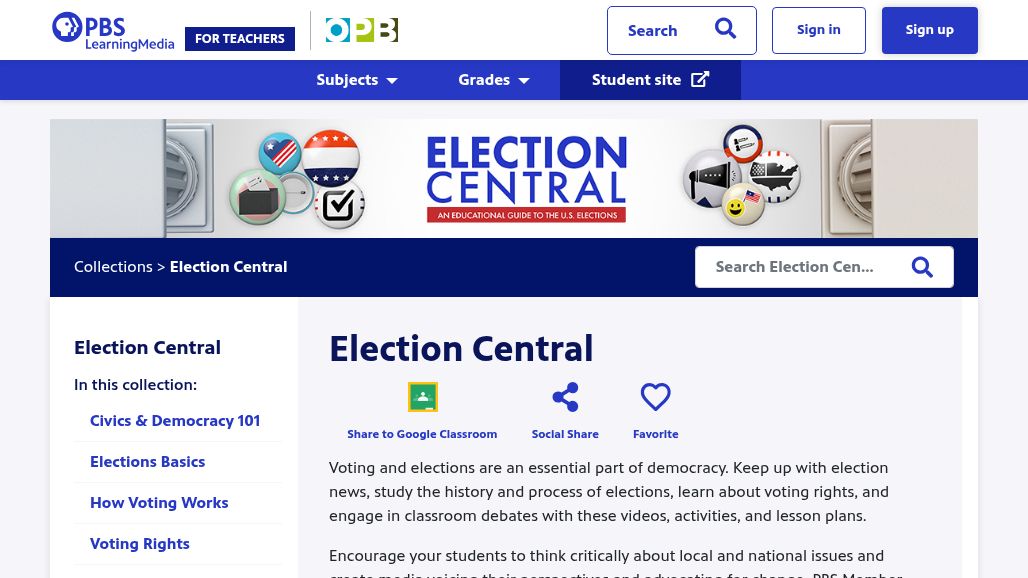Open the Social Share icon
This screenshot has width=1028, height=578.
[x=565, y=397]
